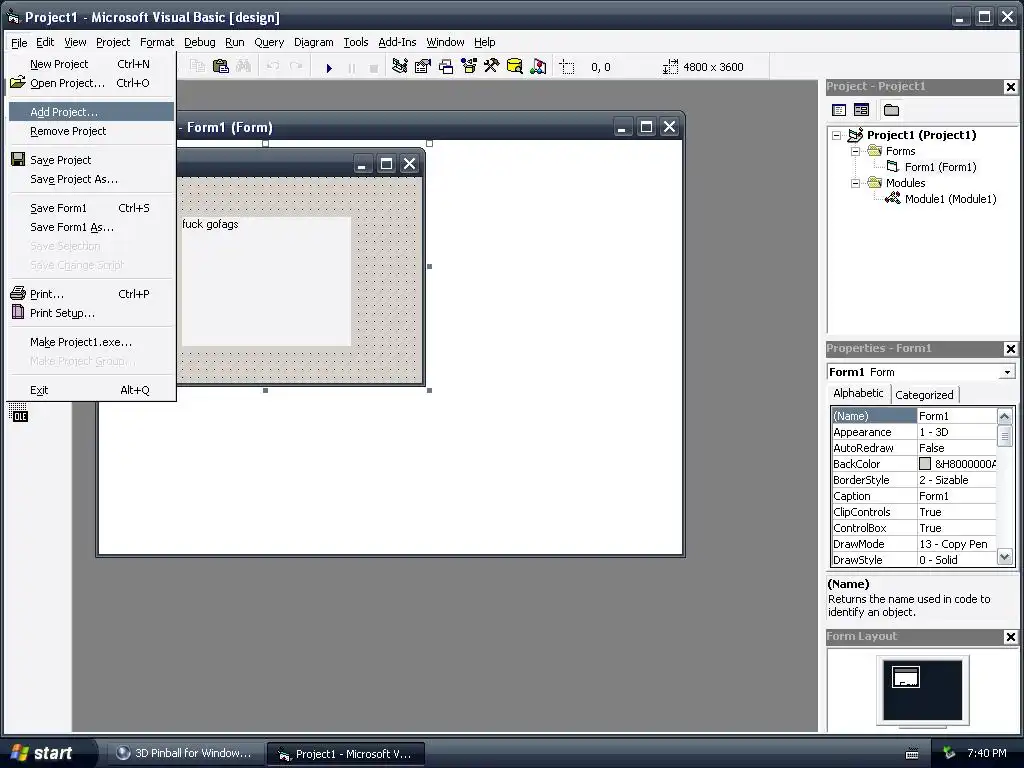Viewport: 1024px width, 768px height.
Task: Open the Form Layout Window toolbar icon
Action: coord(446,67)
